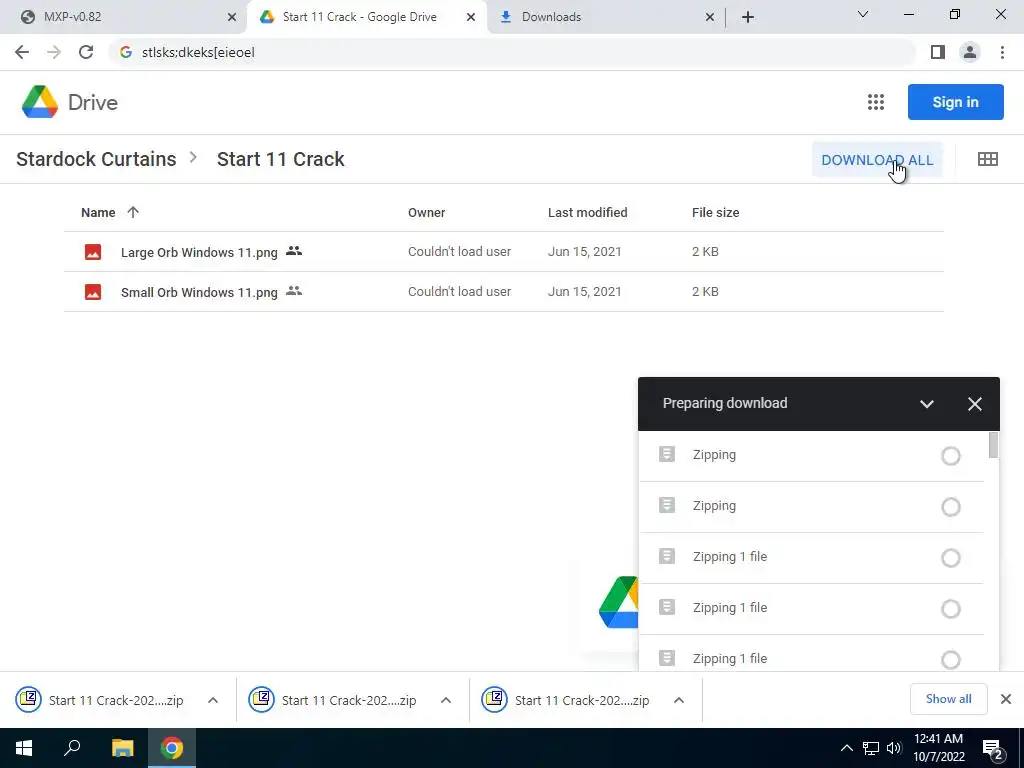Open Windows taskbar search
1024x768 pixels.
tap(72, 748)
